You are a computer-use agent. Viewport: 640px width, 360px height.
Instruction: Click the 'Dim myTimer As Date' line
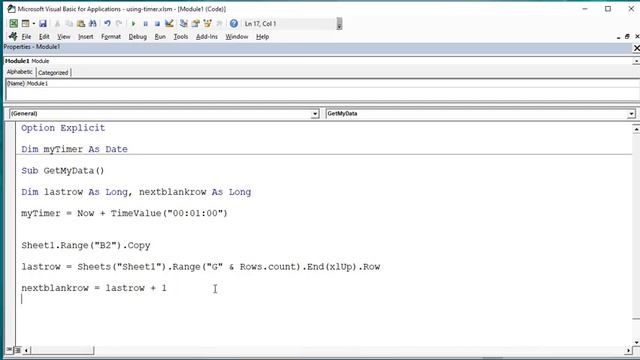pyautogui.click(x=74, y=149)
